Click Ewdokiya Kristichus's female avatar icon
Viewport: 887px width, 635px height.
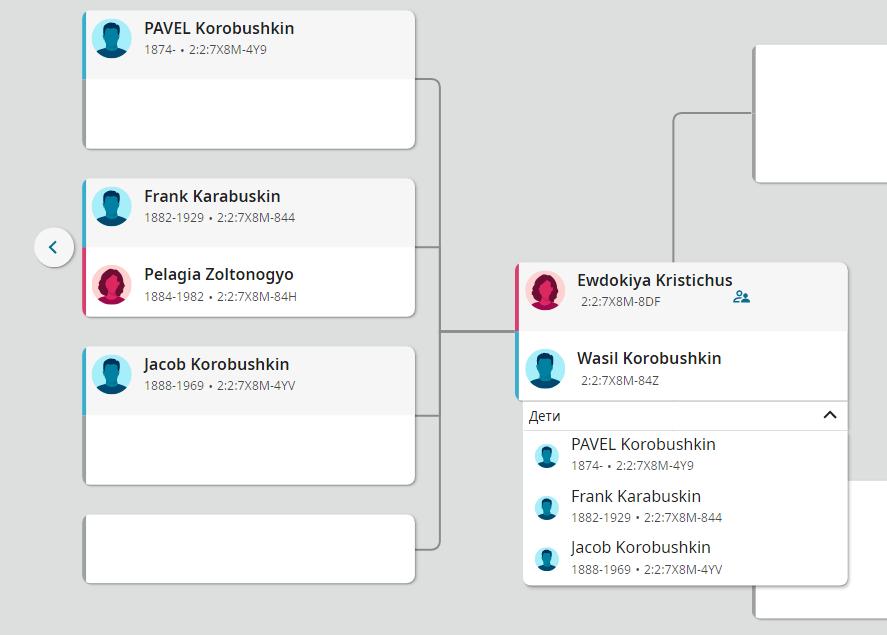tap(545, 291)
